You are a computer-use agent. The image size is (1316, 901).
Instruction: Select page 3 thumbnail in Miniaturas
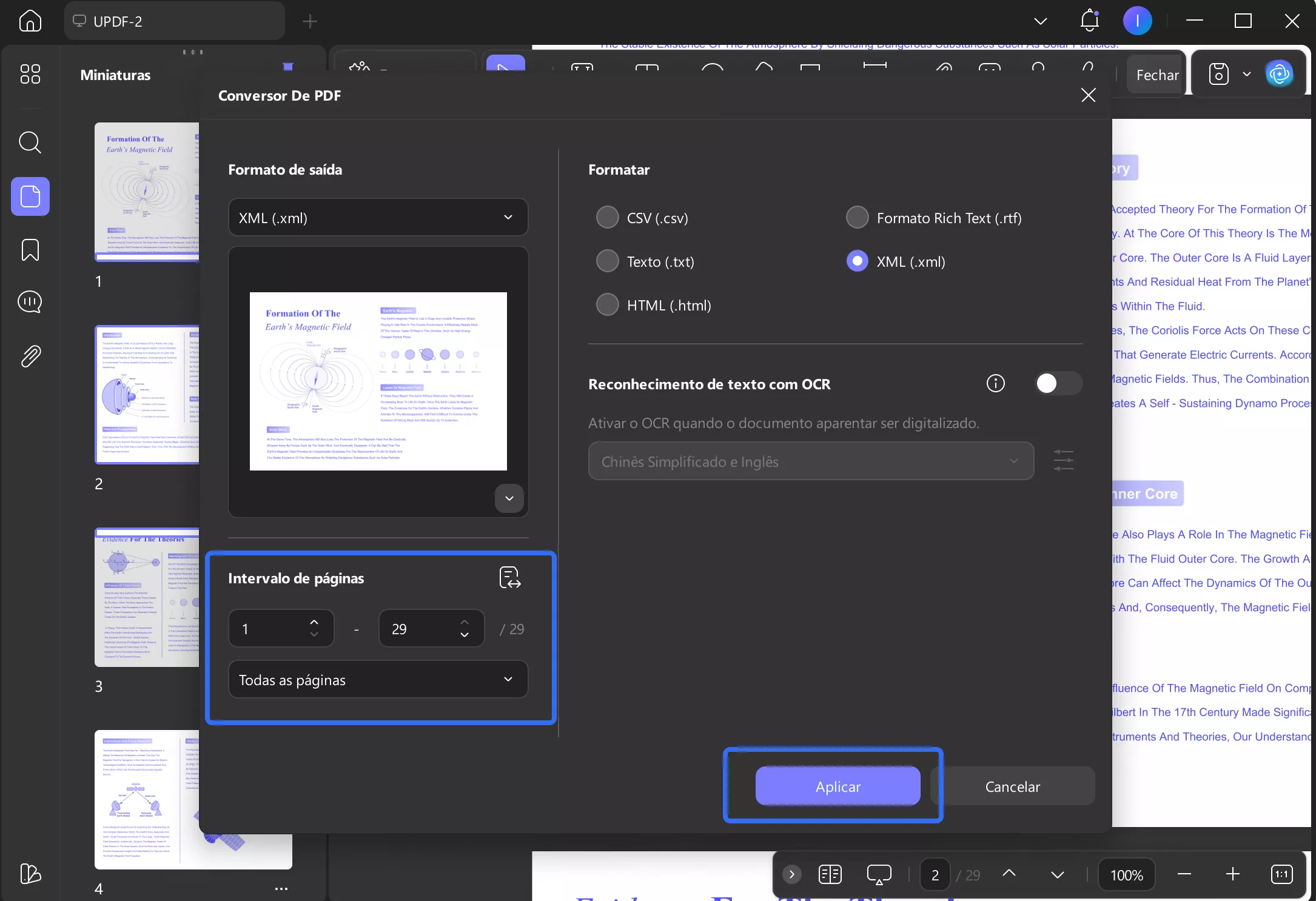click(x=147, y=597)
